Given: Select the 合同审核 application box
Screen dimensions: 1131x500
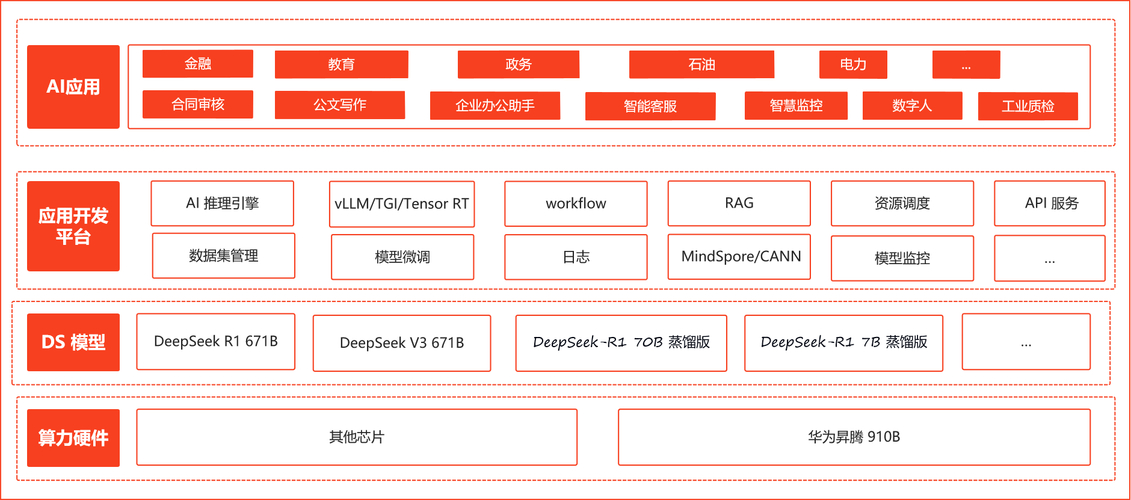Looking at the screenshot, I should 197,104.
